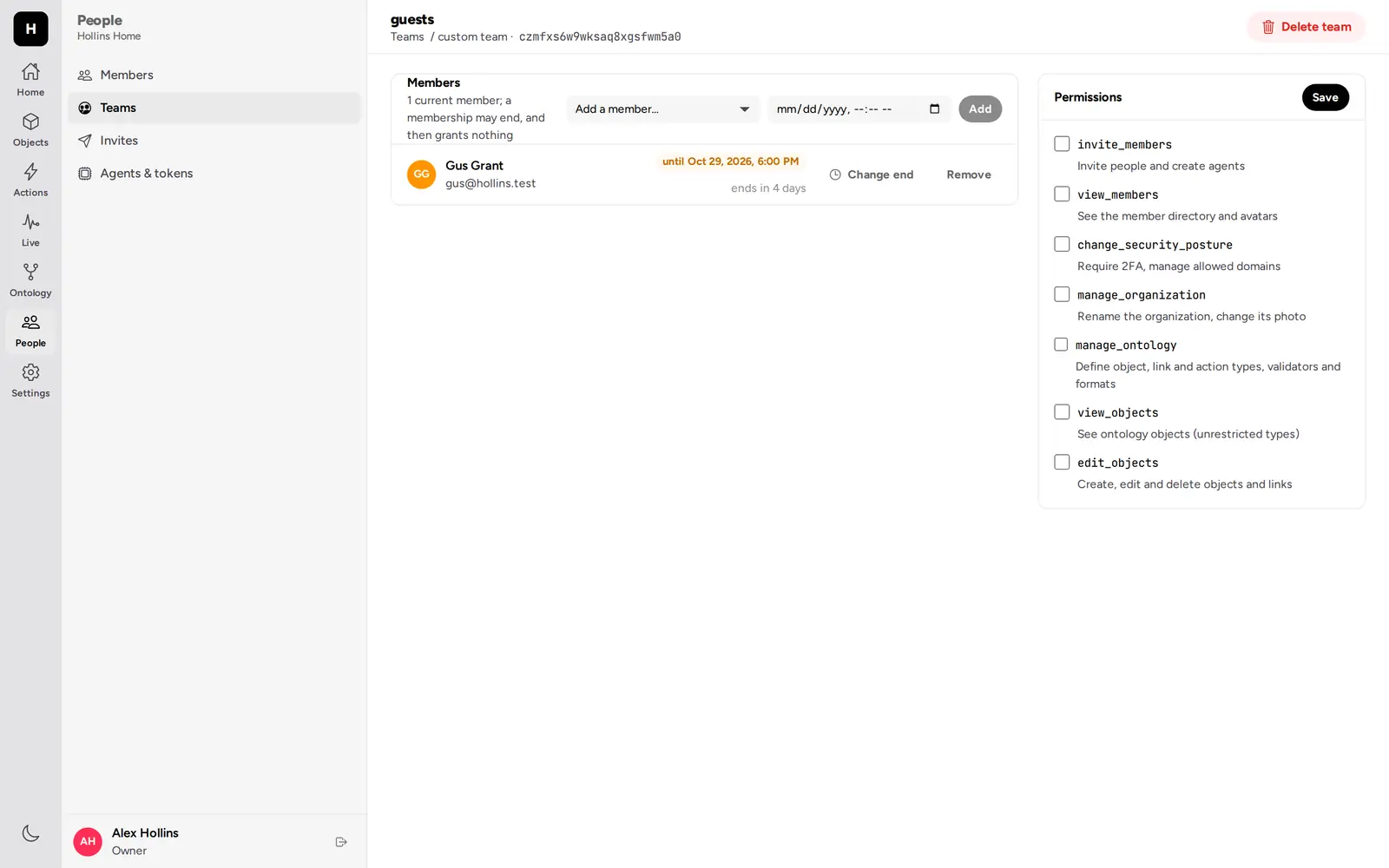Open Agents & tokens submenu item
1389x868 pixels.
214,174
